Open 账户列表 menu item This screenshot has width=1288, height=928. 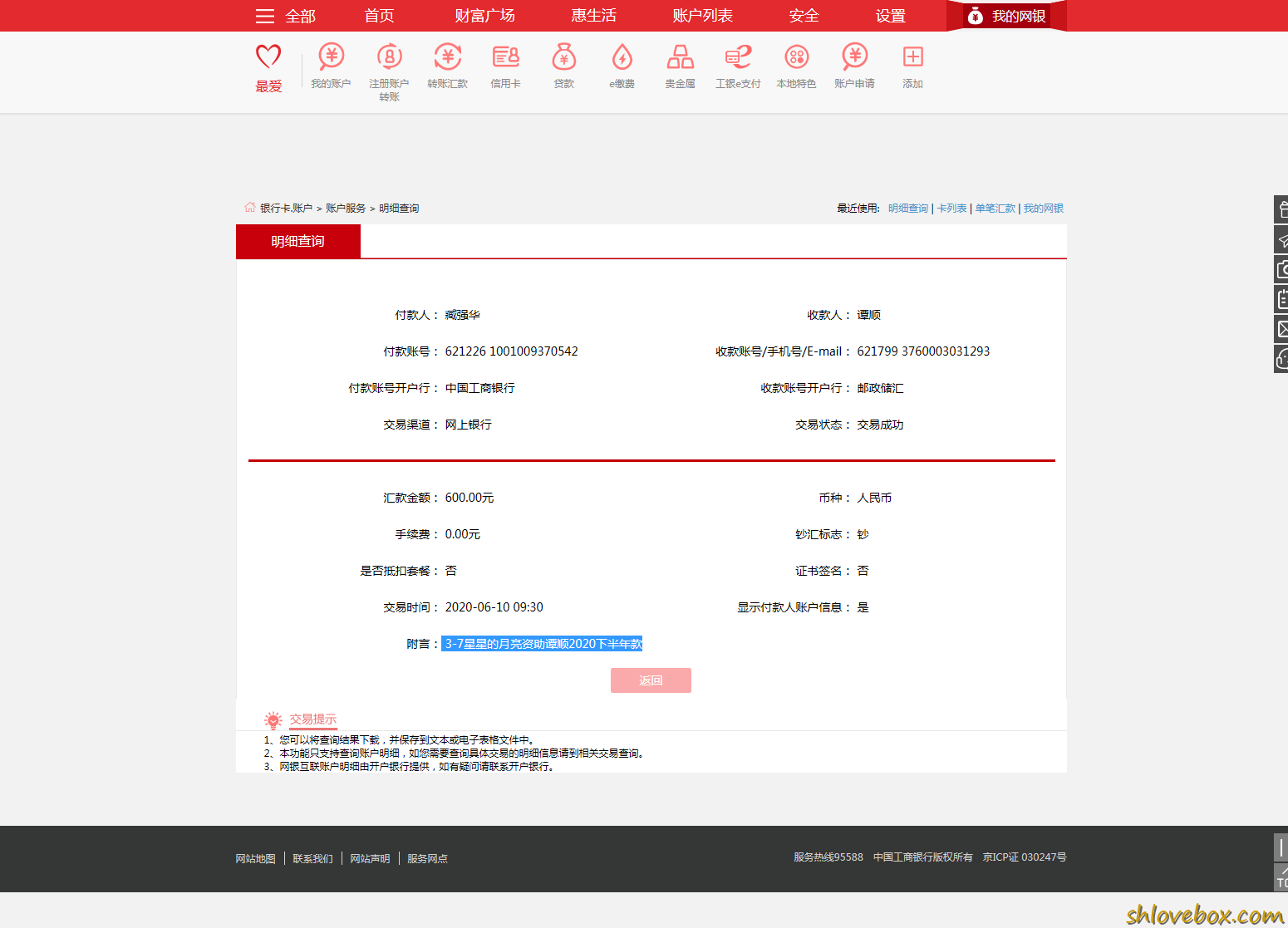coord(702,16)
